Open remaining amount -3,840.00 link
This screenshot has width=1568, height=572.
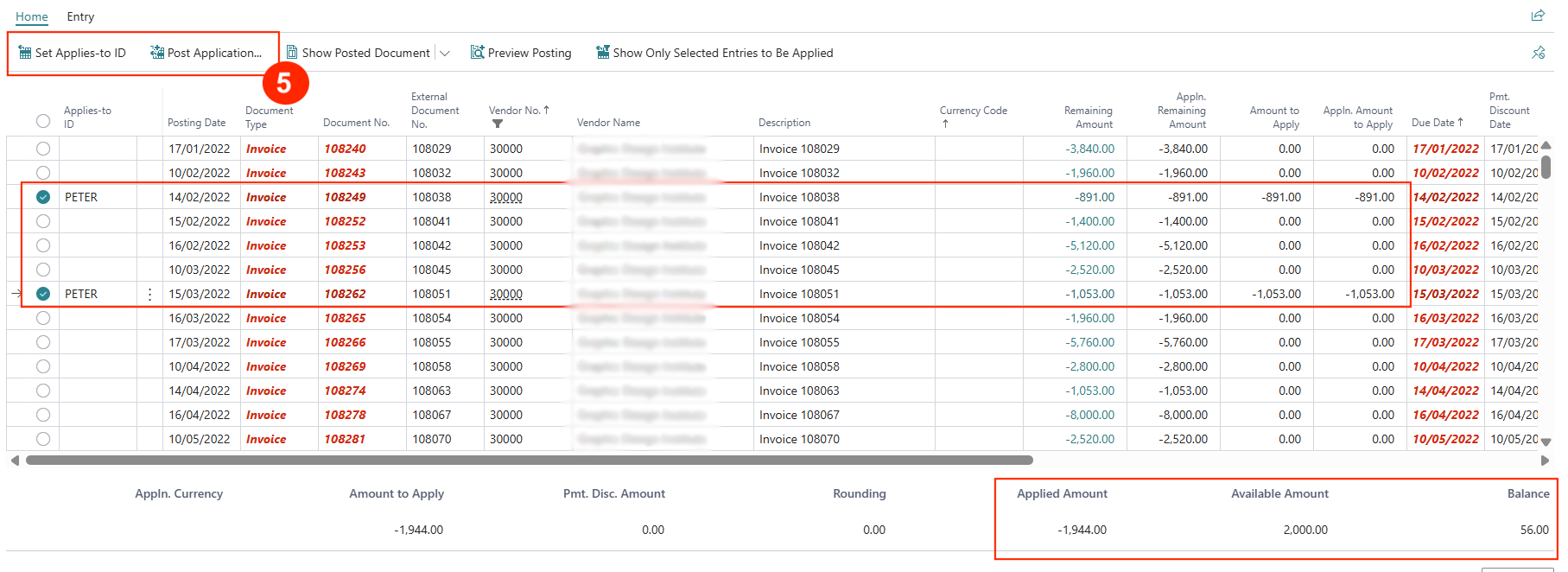click(x=1089, y=149)
